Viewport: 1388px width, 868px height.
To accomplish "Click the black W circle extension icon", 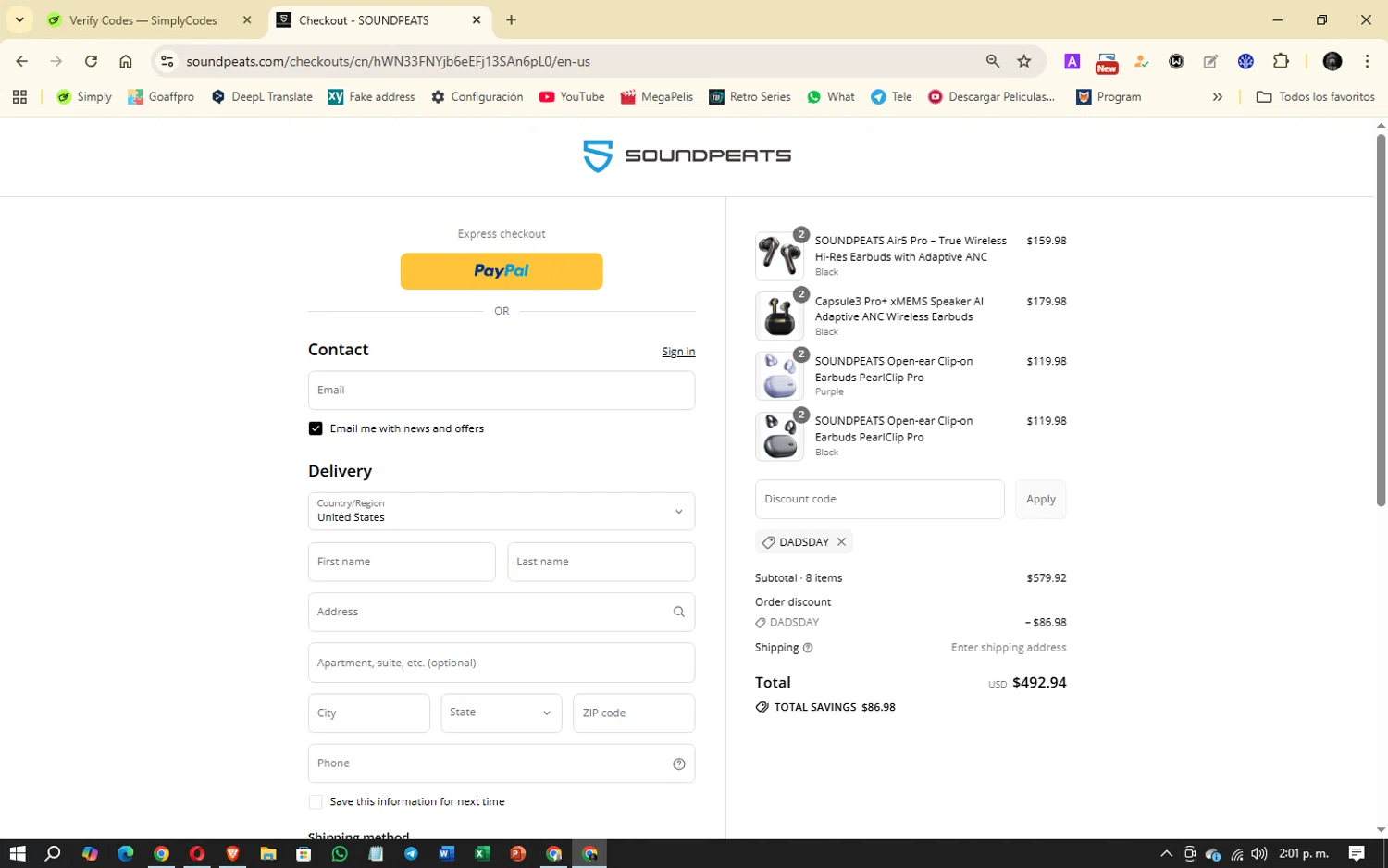I will point(1176,61).
